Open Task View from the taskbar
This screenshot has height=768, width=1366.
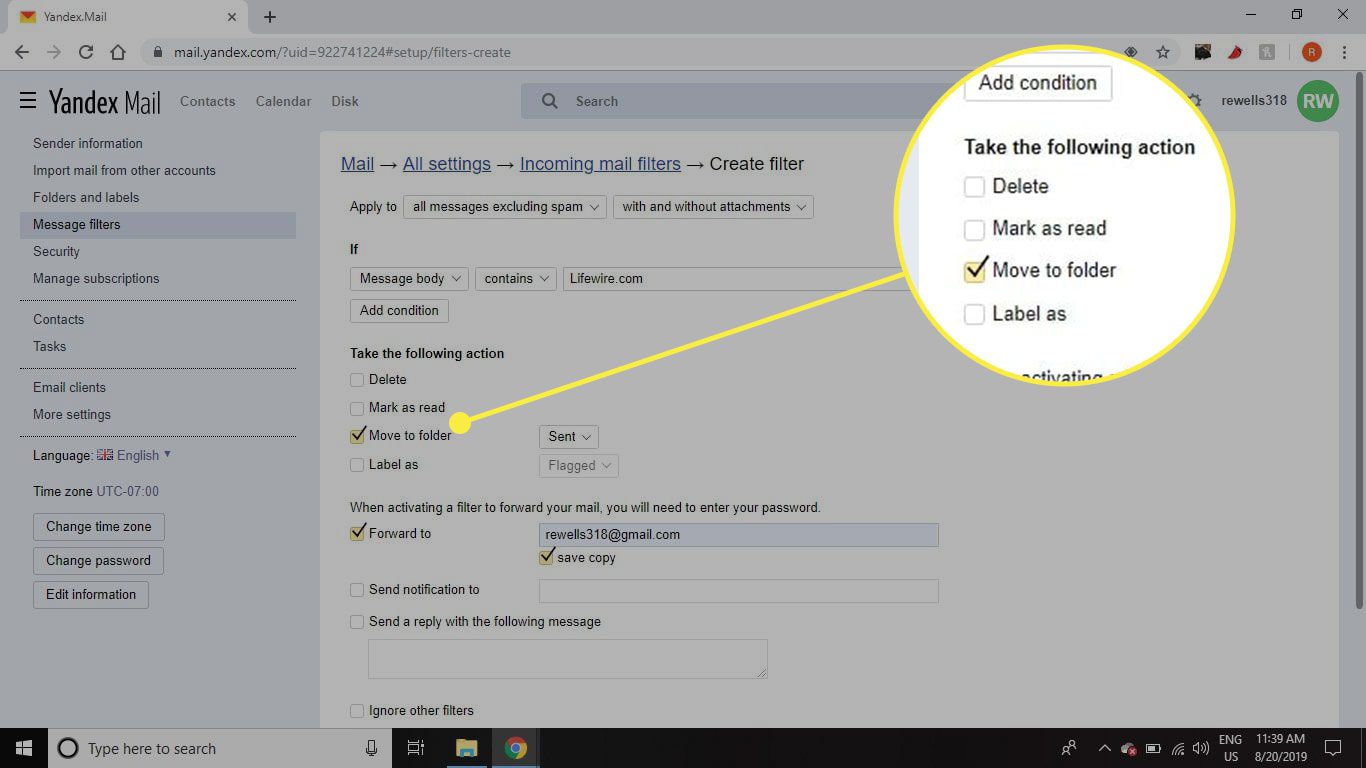coord(416,748)
